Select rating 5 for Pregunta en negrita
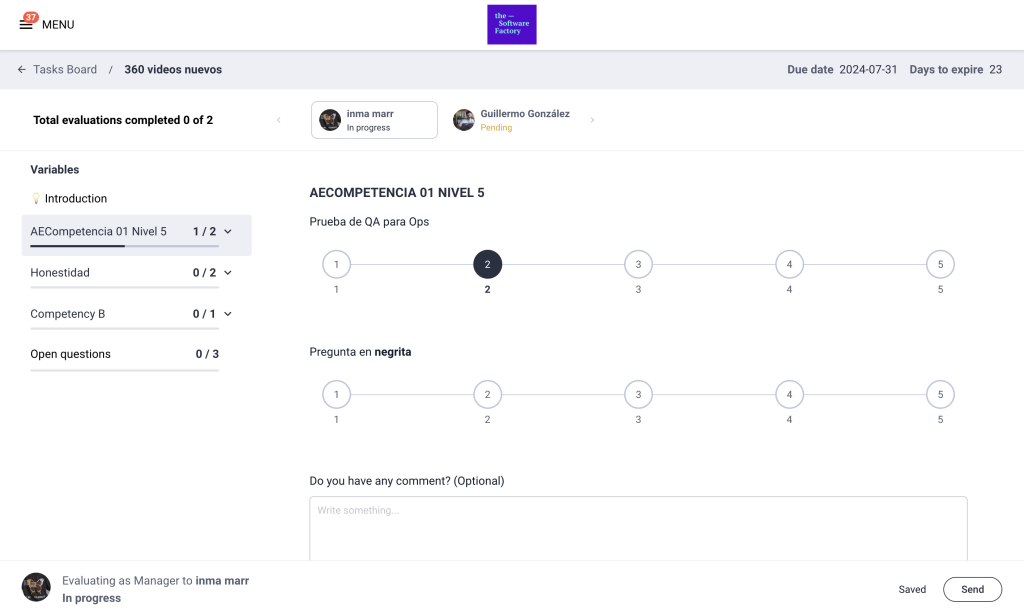Viewport: 1024px width, 616px height. tap(940, 395)
